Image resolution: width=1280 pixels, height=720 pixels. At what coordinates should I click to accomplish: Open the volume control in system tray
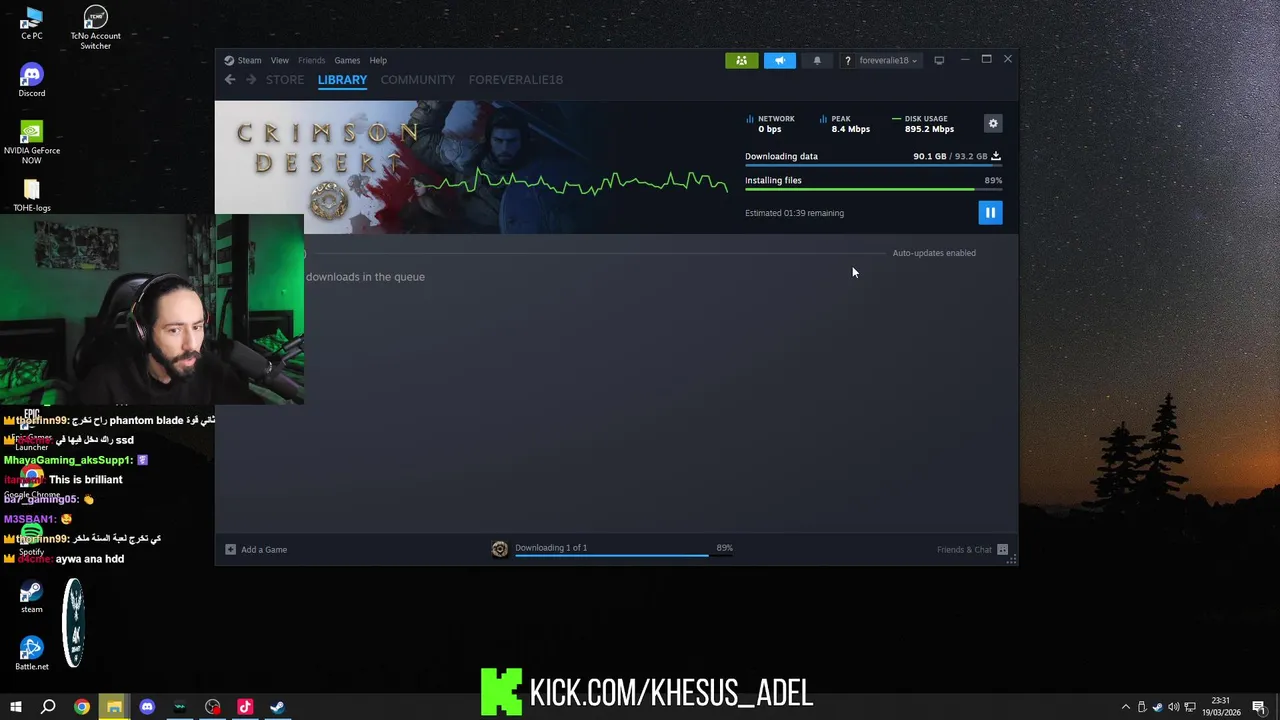click(x=1174, y=707)
